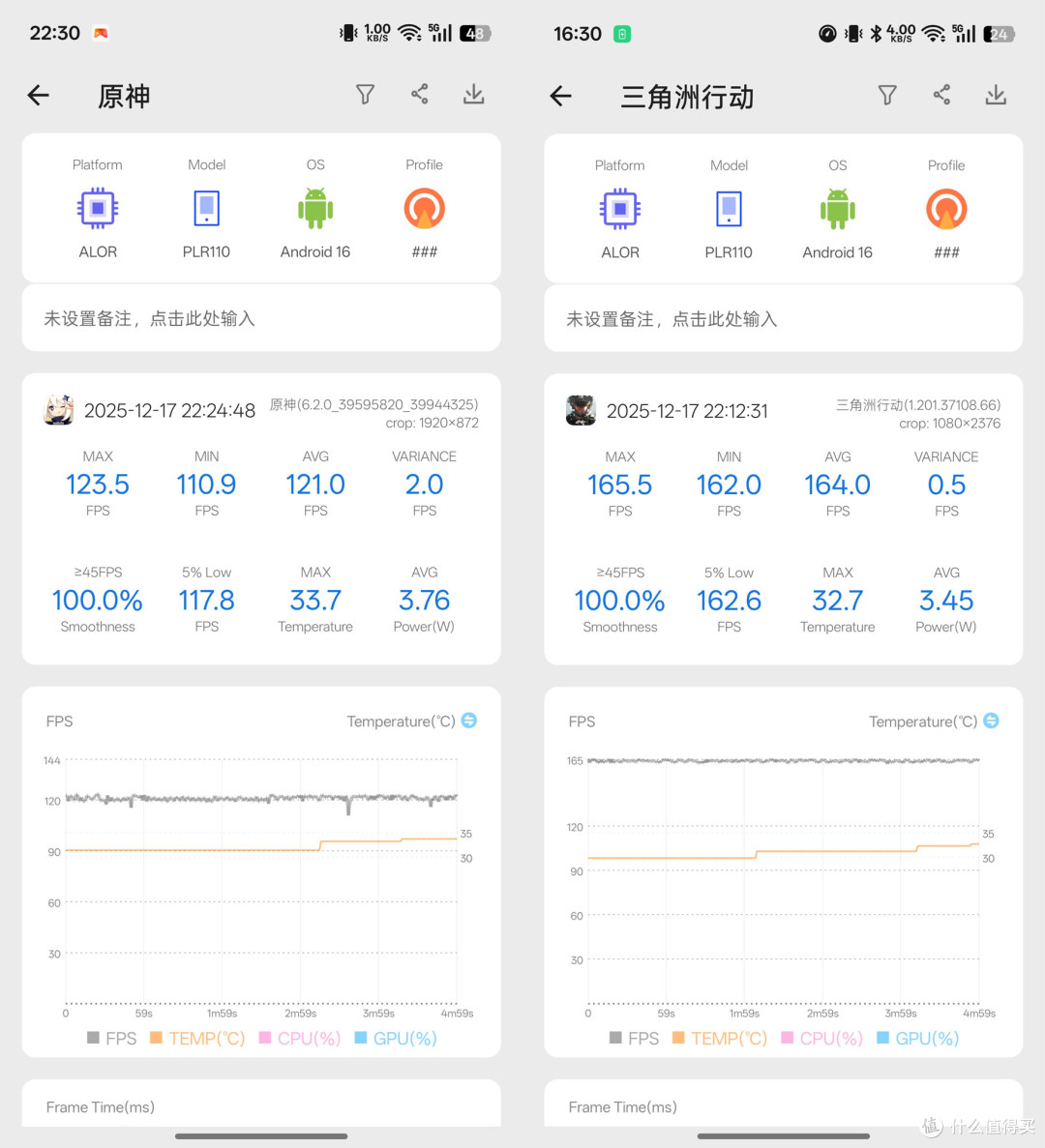Select the 原神 5% Low value 117.8
1045x1148 pixels.
206,601
